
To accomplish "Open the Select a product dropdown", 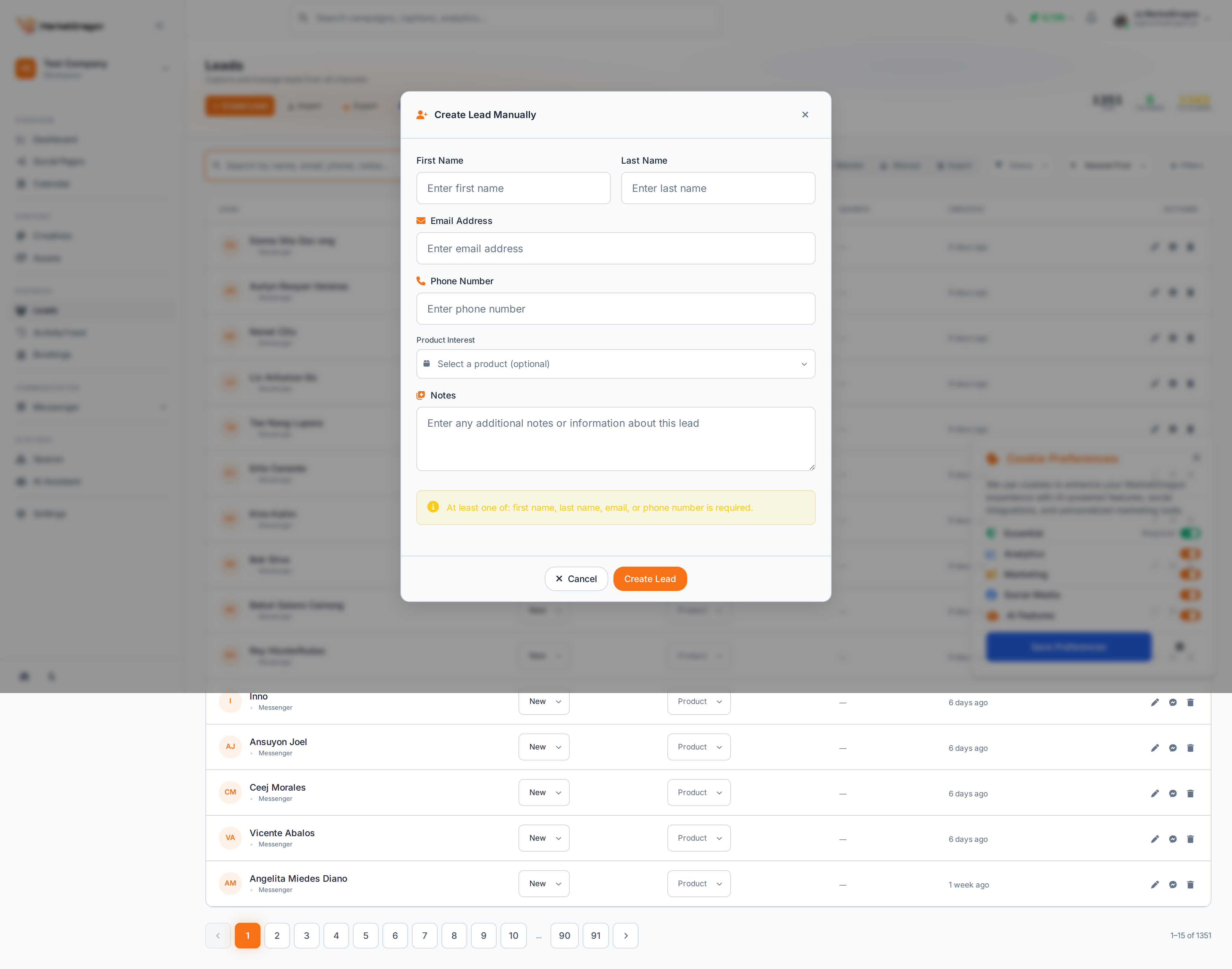I will [615, 364].
